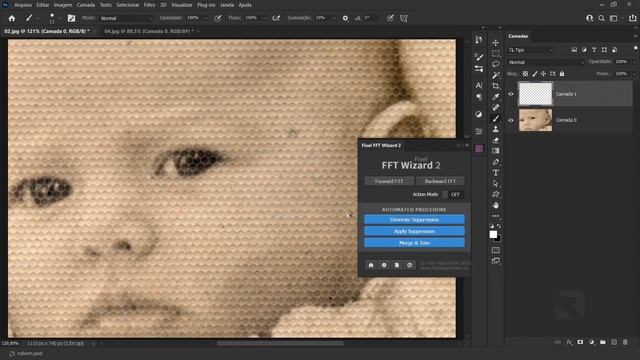Delete layer with trash icon
Viewport: 640px width, 360px height.
625,342
